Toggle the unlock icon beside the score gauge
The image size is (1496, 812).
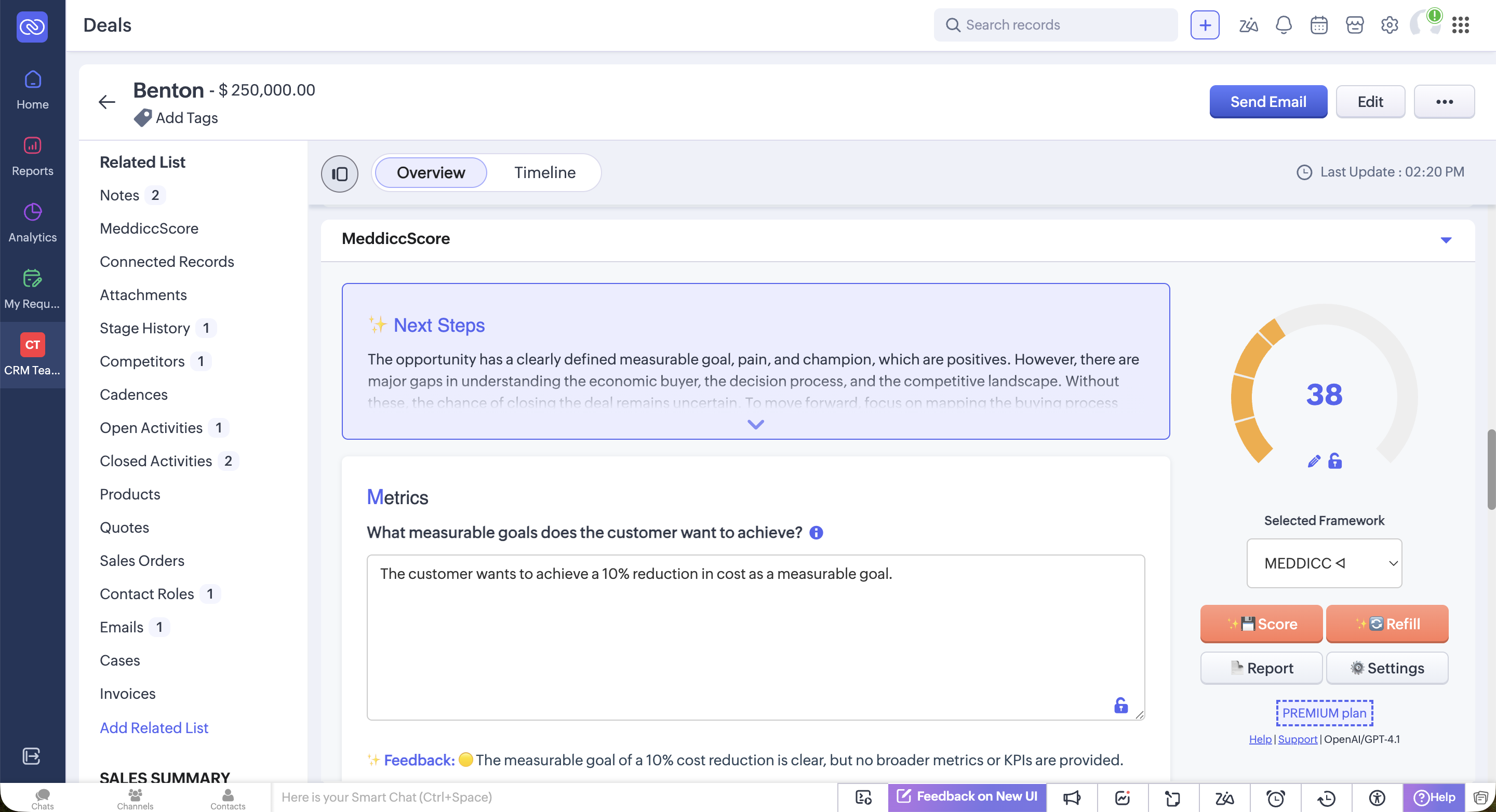coord(1334,461)
